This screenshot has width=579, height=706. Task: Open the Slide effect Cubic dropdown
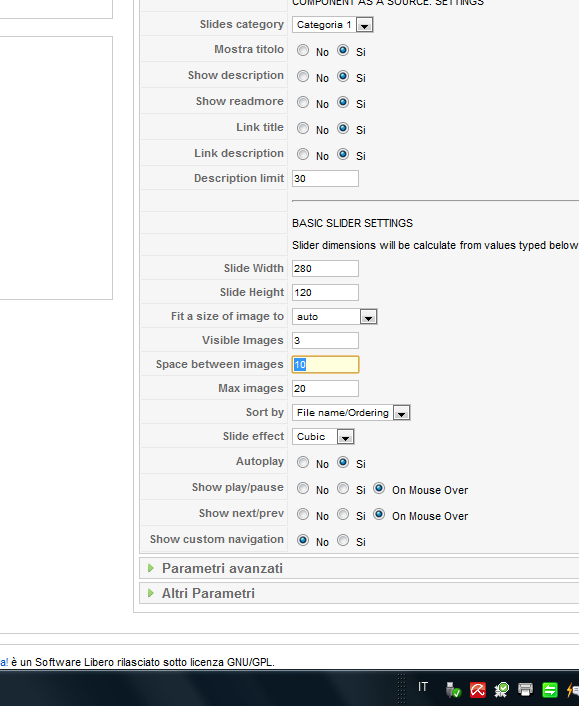pyautogui.click(x=323, y=437)
